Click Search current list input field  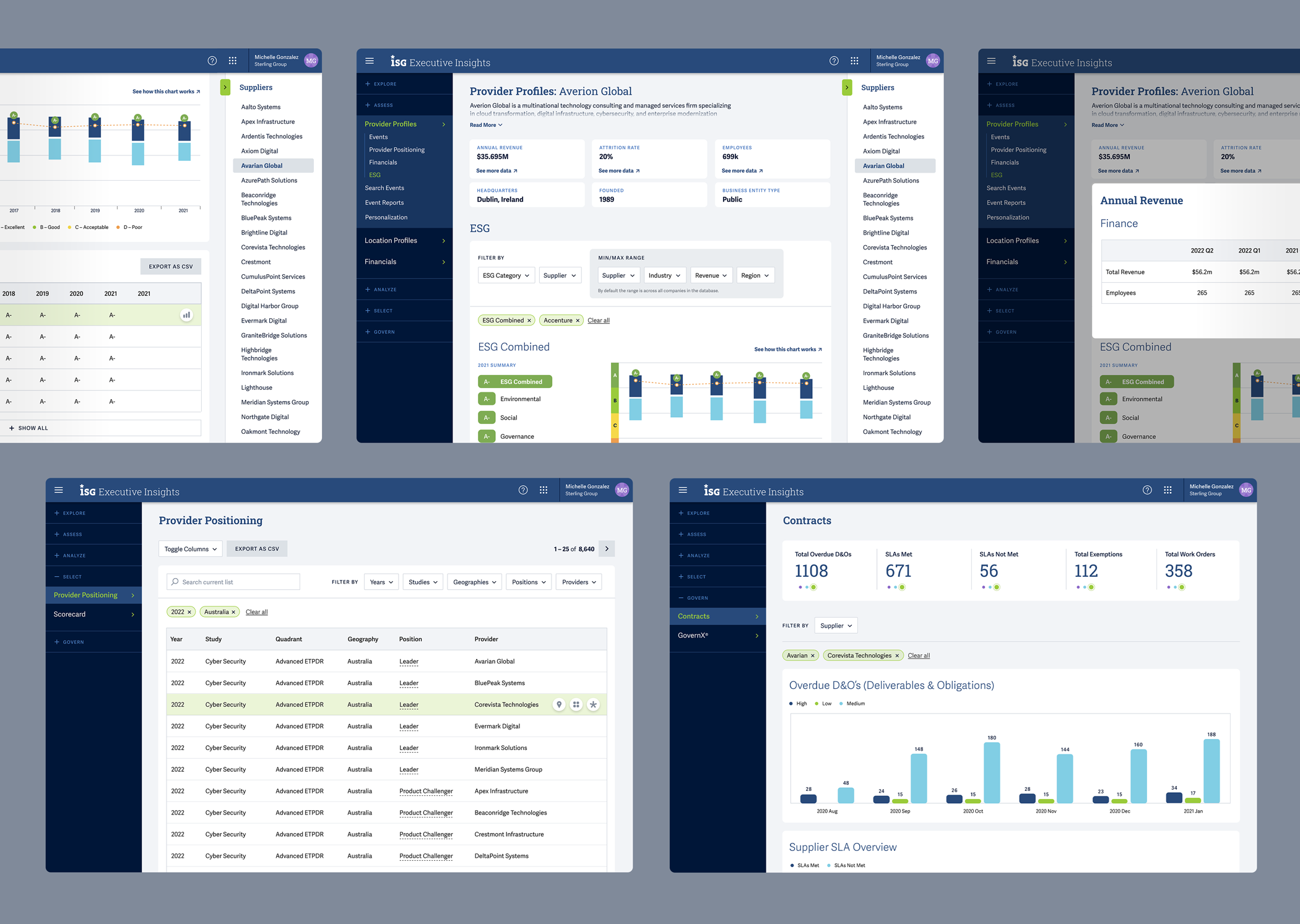[x=233, y=582]
